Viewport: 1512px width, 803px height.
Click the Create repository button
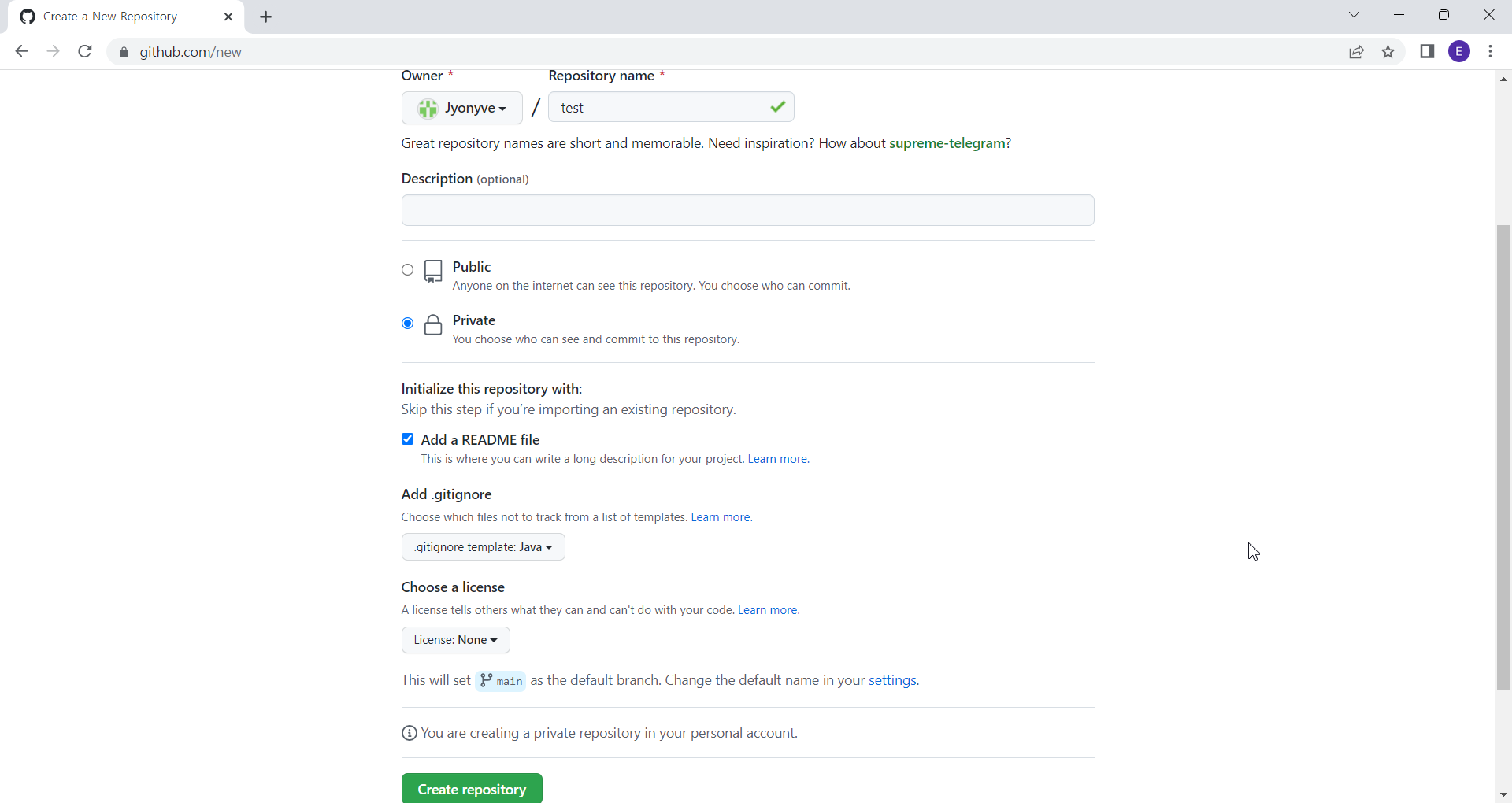(x=472, y=789)
